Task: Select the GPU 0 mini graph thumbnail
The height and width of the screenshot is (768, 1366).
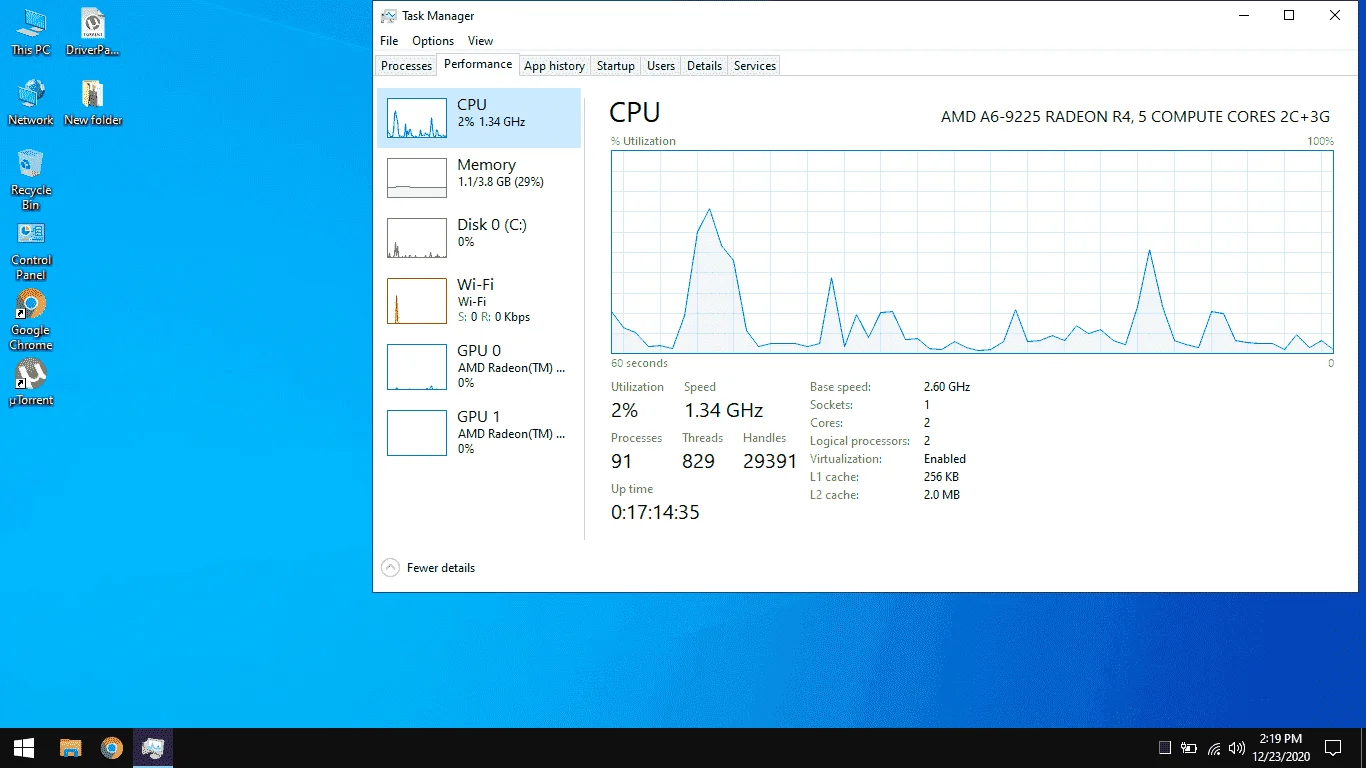Action: point(417,367)
